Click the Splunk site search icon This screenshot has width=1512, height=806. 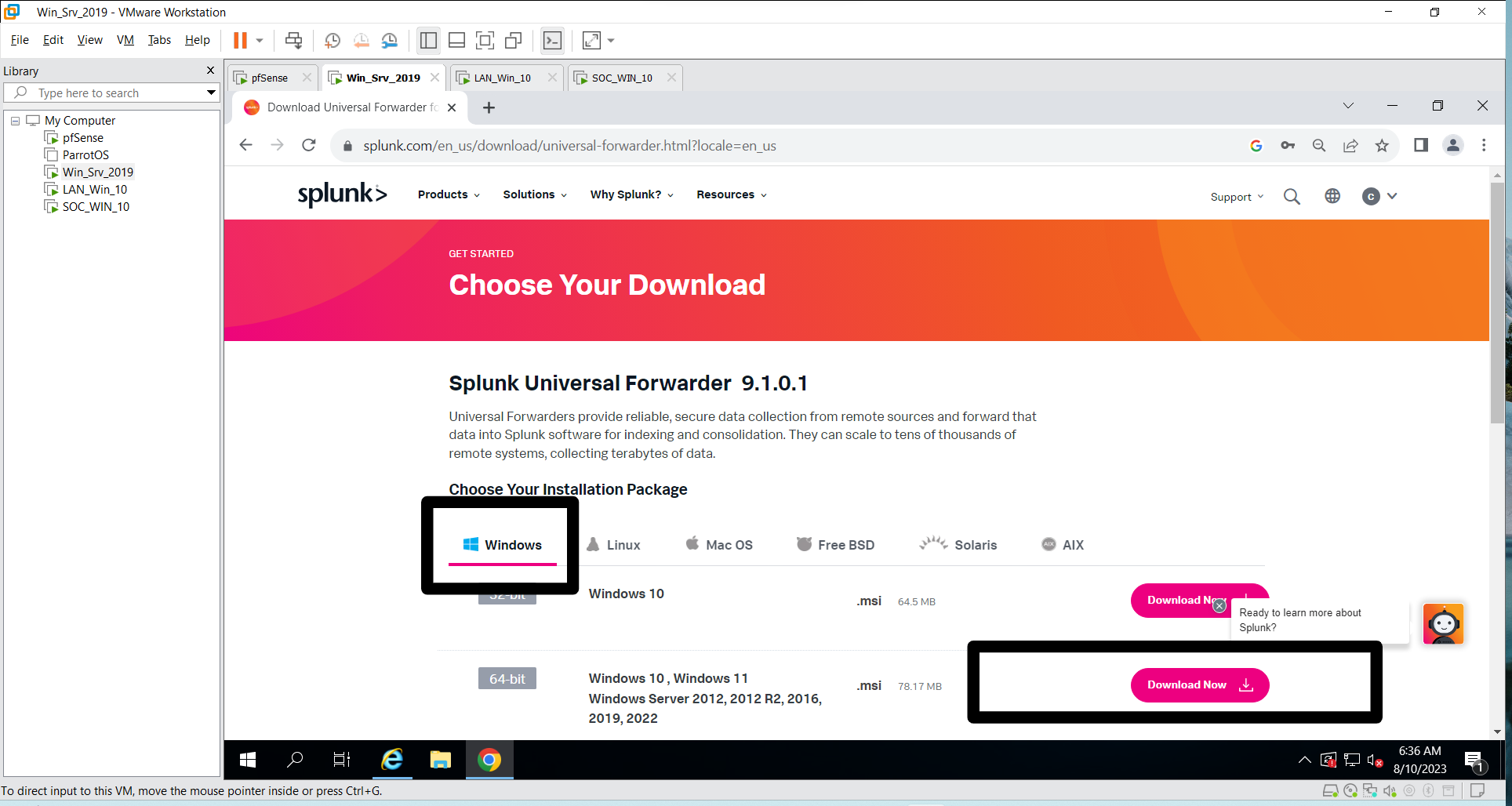click(1292, 196)
